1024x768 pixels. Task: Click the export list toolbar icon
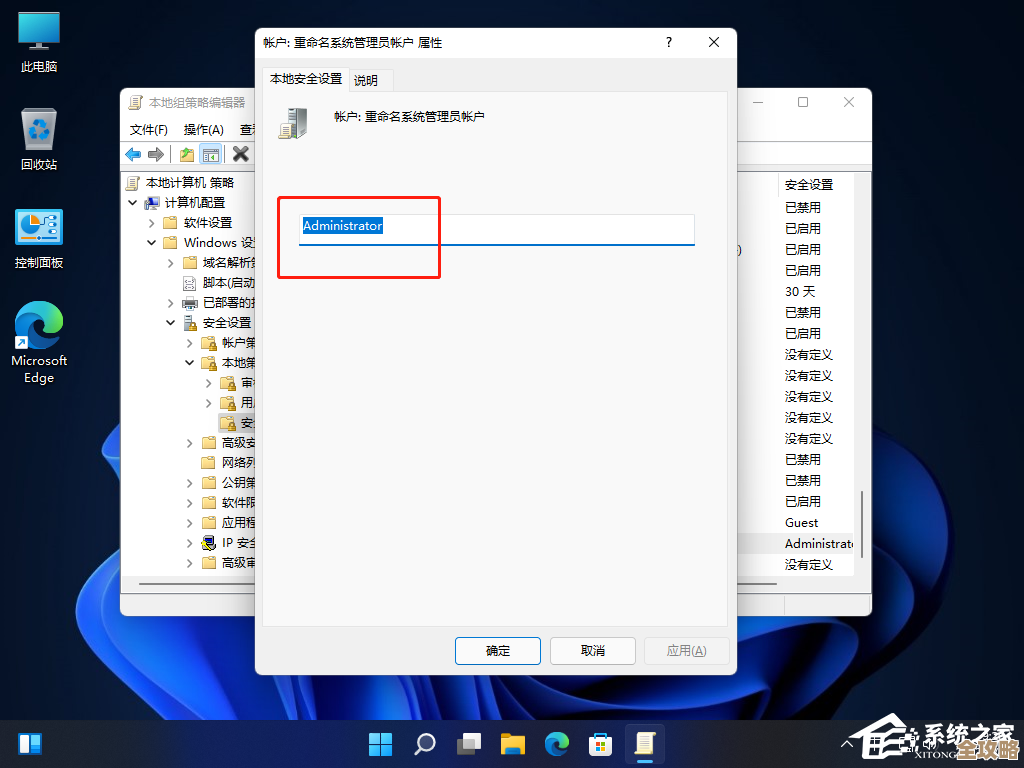(186, 154)
